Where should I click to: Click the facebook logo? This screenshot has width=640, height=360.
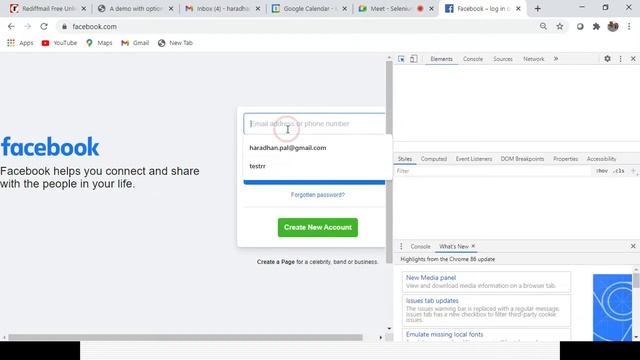point(50,147)
